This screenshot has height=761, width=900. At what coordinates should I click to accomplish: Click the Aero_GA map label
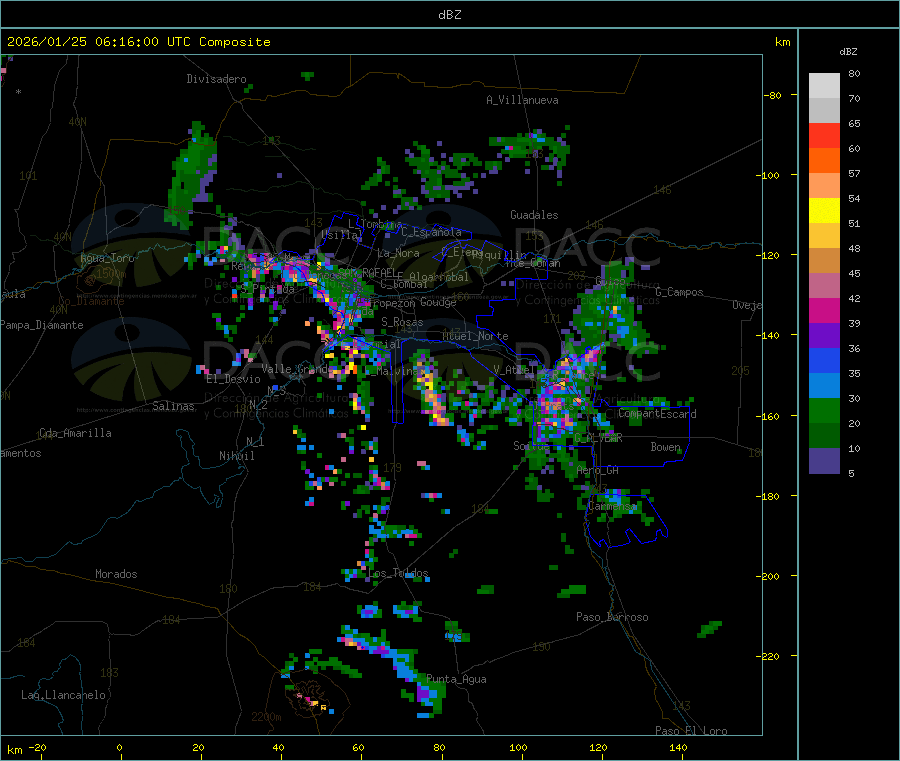click(x=597, y=470)
